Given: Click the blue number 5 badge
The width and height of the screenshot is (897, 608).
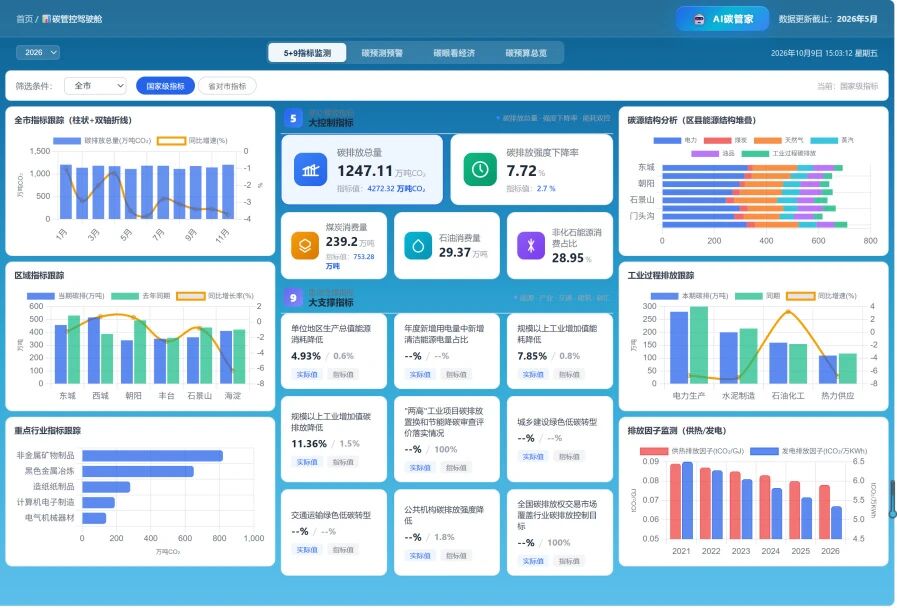Looking at the screenshot, I should [293, 118].
